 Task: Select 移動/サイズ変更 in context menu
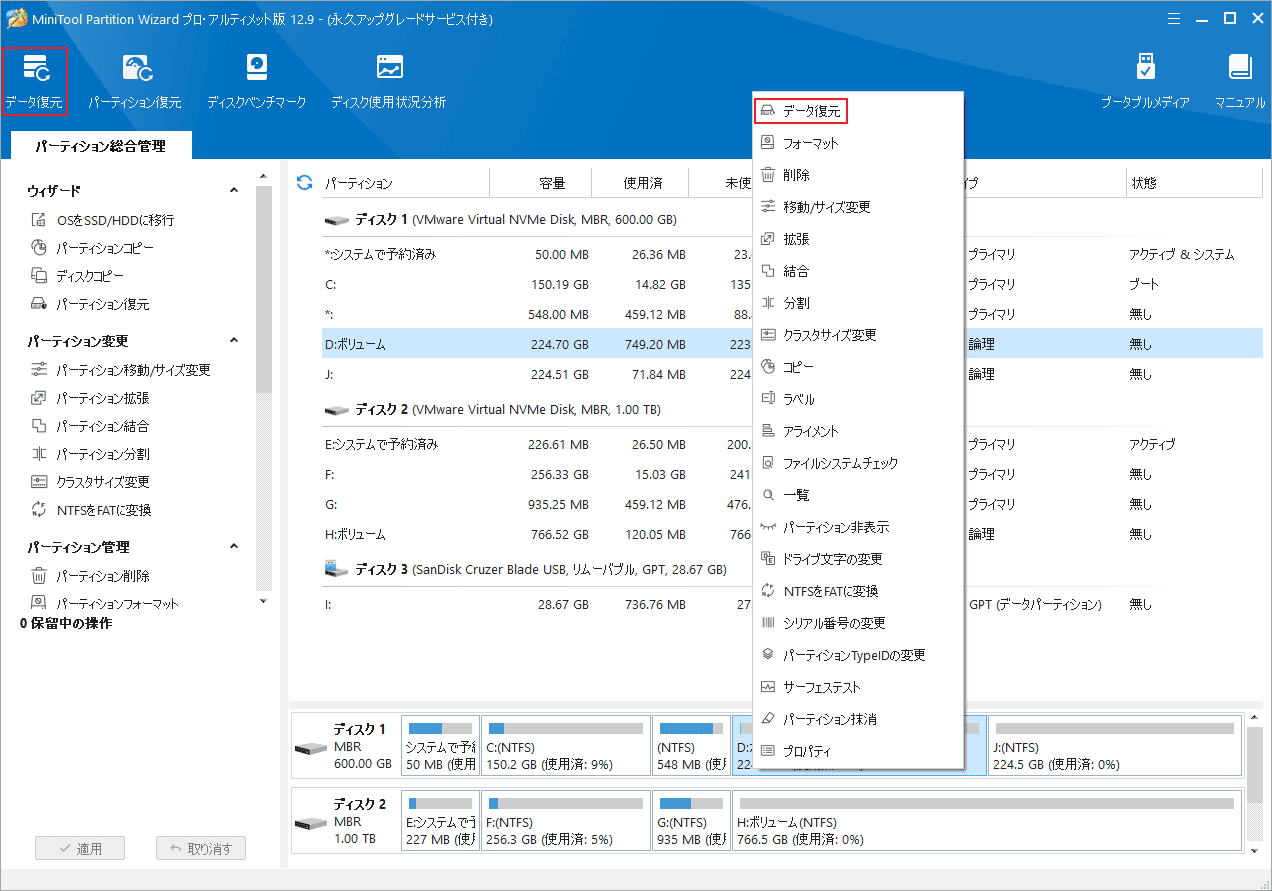(858, 207)
